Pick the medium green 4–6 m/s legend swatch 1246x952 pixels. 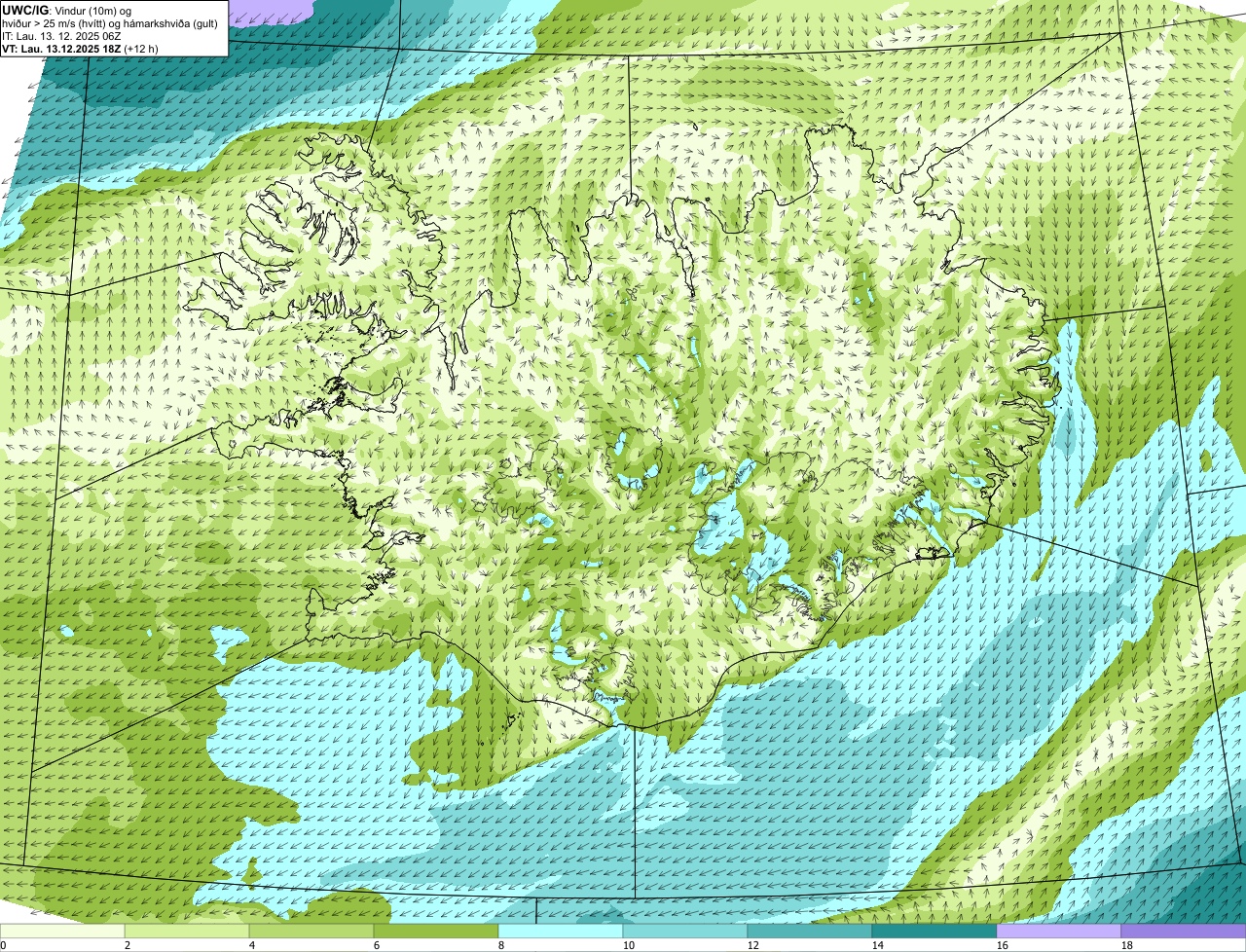coord(312,931)
